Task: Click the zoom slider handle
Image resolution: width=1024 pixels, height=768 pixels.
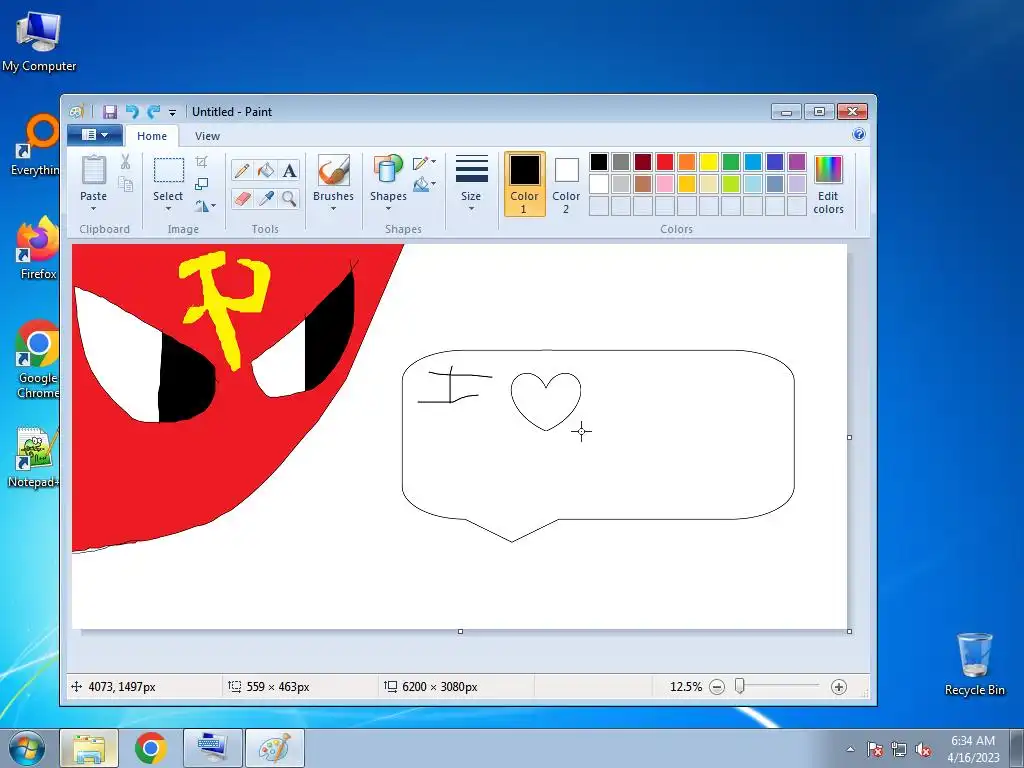Action: click(739, 686)
